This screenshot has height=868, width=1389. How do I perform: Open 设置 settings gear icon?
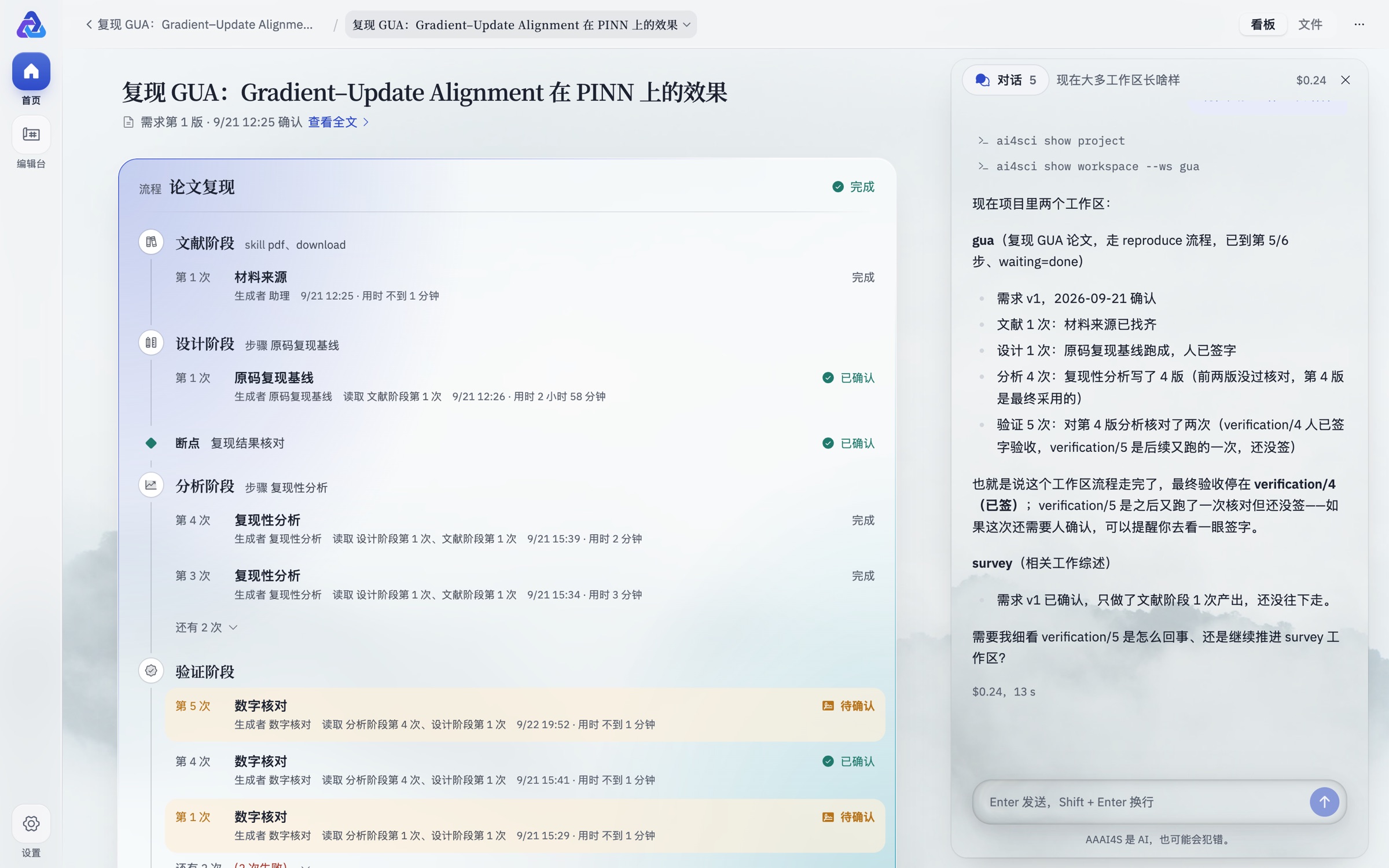(31, 823)
